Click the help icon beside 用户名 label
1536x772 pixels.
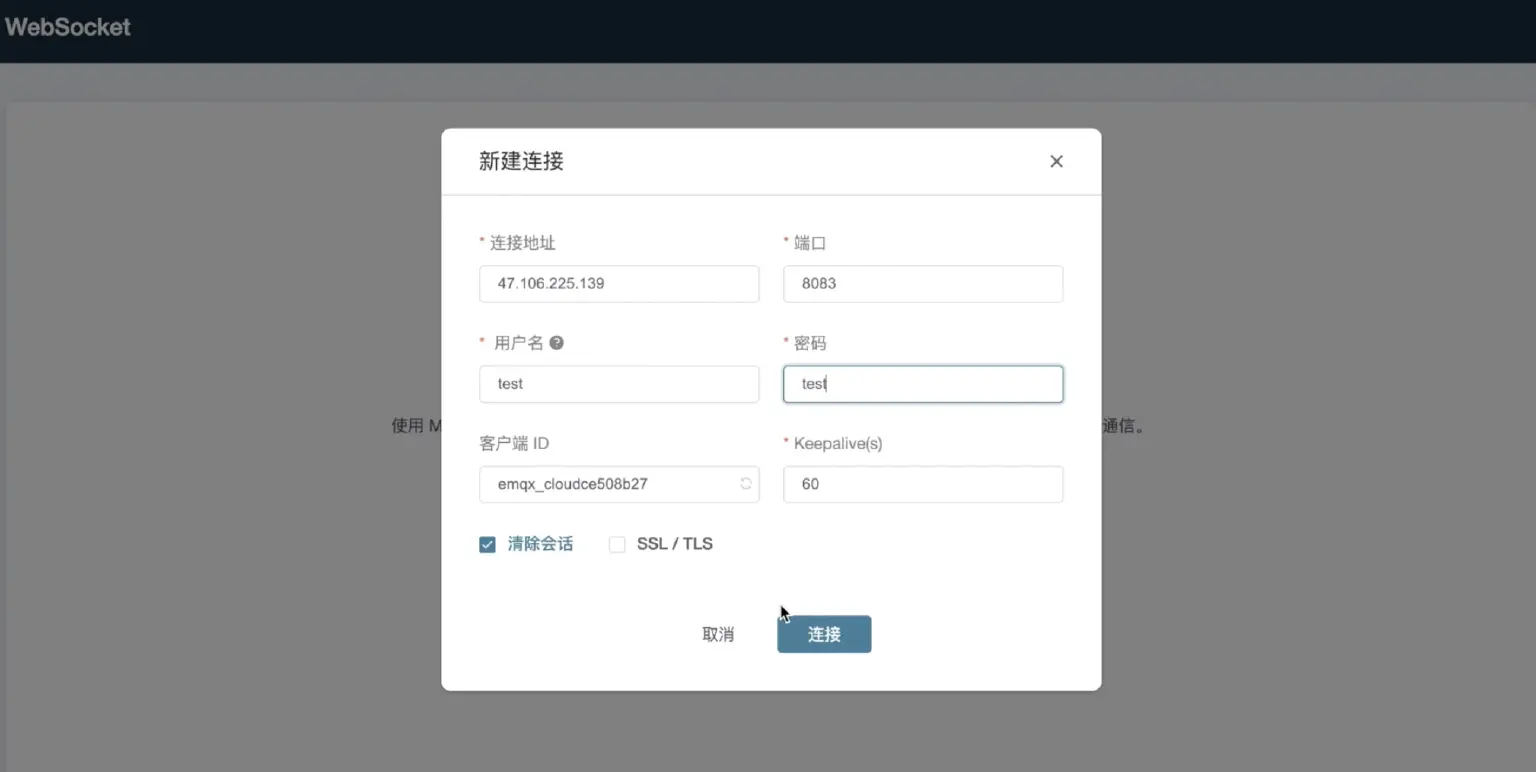557,342
